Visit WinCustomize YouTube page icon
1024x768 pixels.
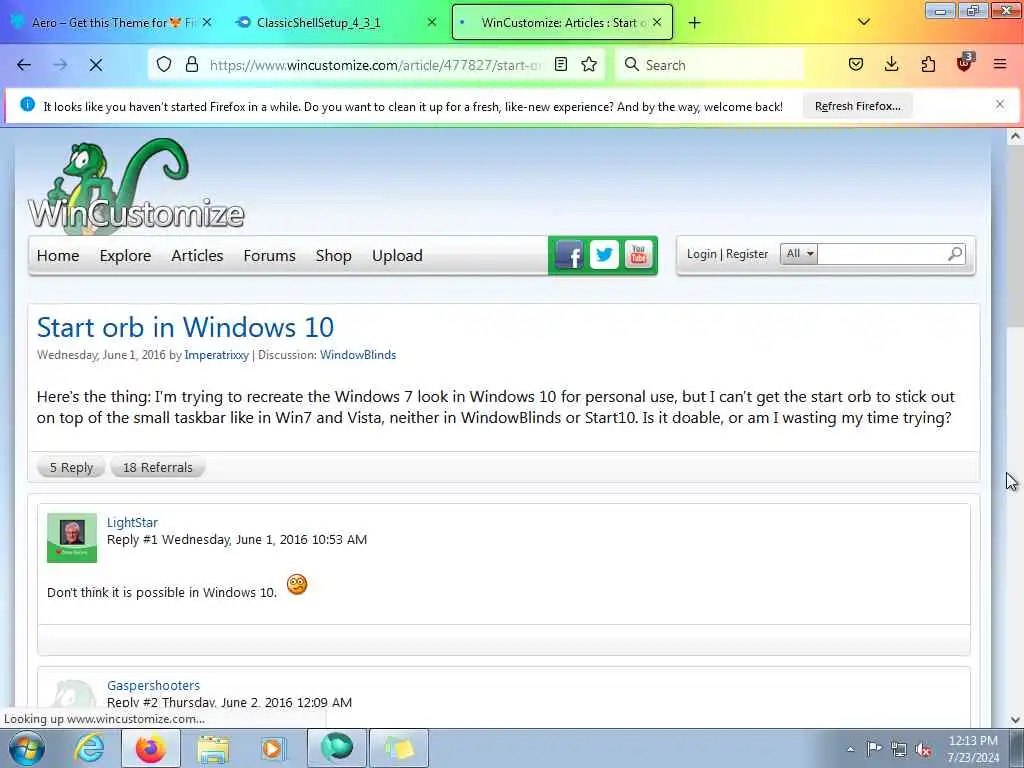coord(639,255)
